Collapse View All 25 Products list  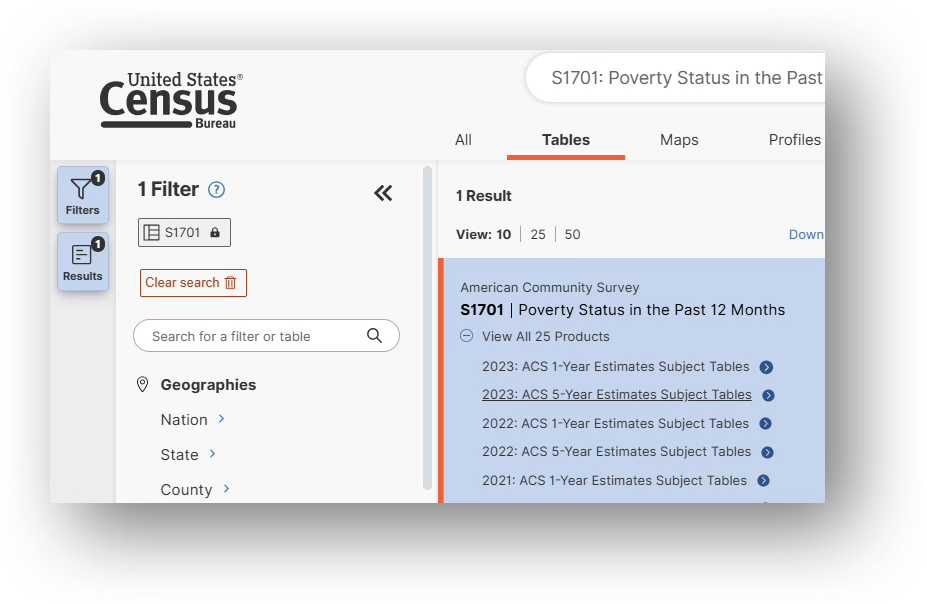(535, 336)
